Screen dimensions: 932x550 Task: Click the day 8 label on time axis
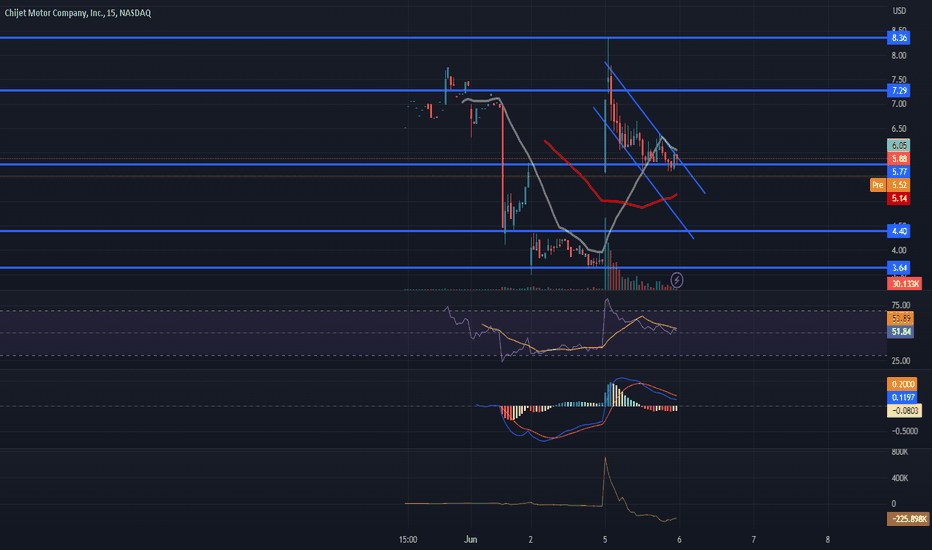click(828, 540)
